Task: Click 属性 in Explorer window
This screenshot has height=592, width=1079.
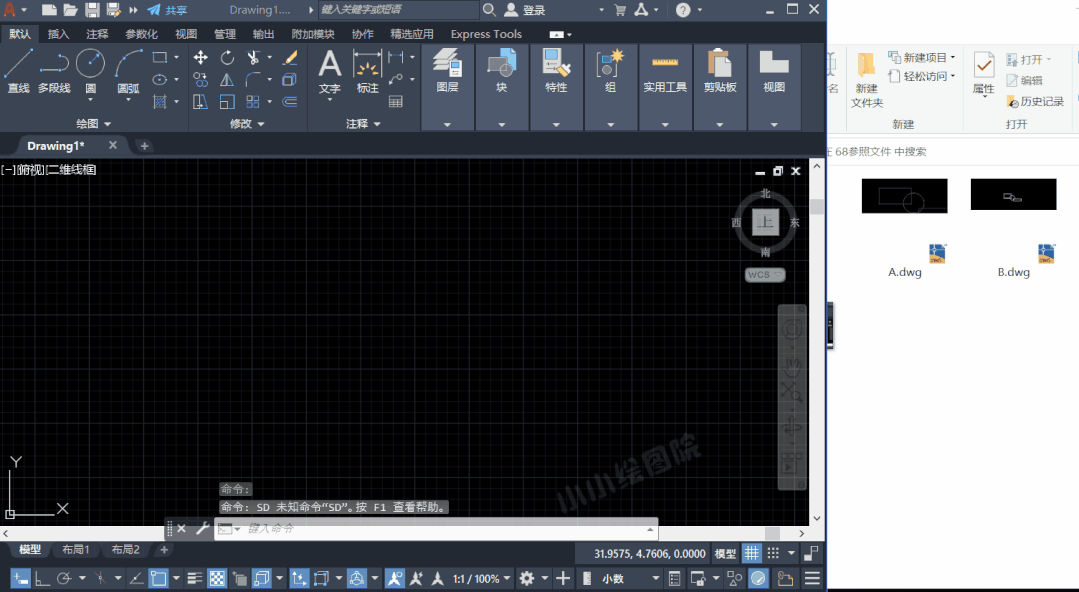Action: pyautogui.click(x=983, y=74)
